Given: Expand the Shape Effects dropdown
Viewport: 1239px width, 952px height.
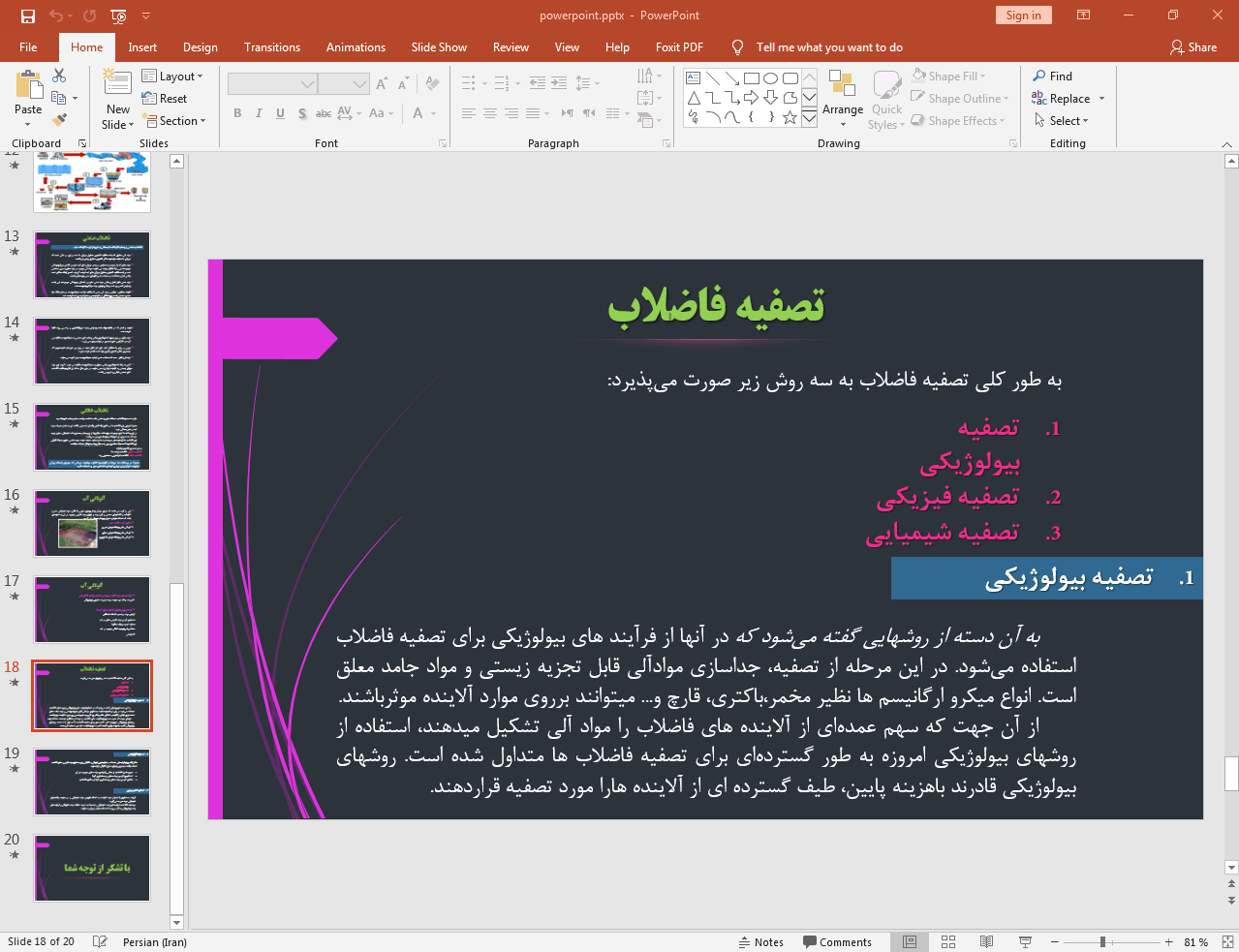Looking at the screenshot, I should 958,121.
